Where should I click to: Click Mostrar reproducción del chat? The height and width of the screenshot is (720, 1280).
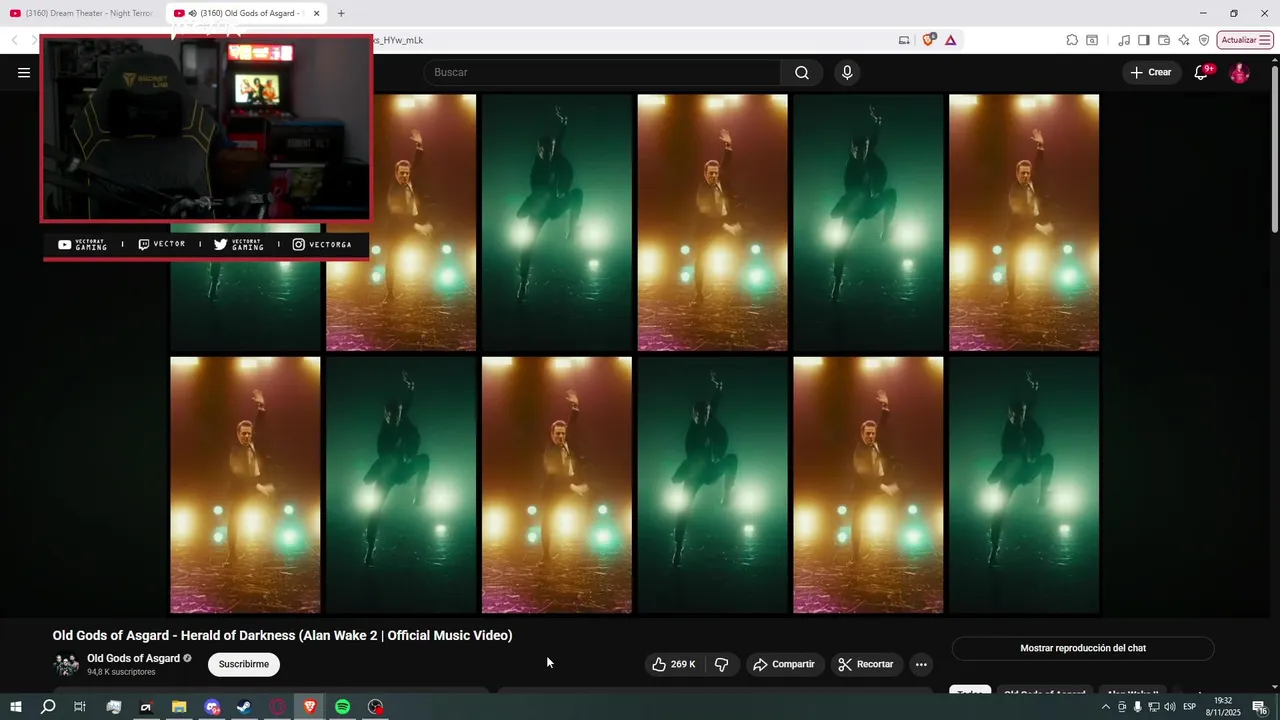click(x=1083, y=648)
